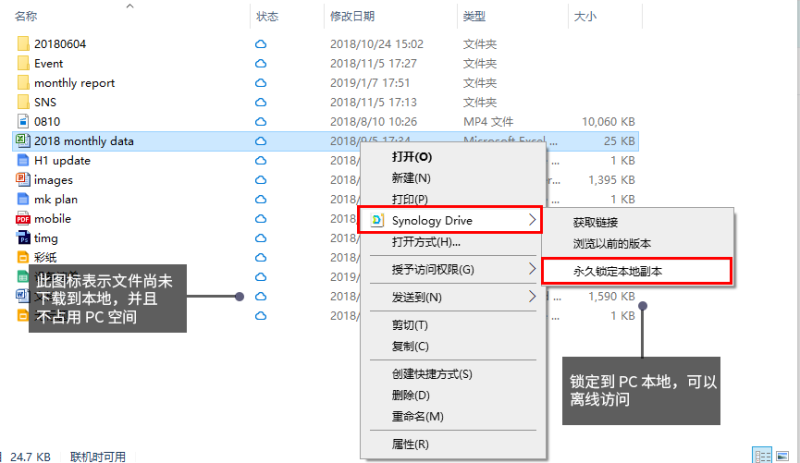Switch to large icons view in status bar

(782, 455)
